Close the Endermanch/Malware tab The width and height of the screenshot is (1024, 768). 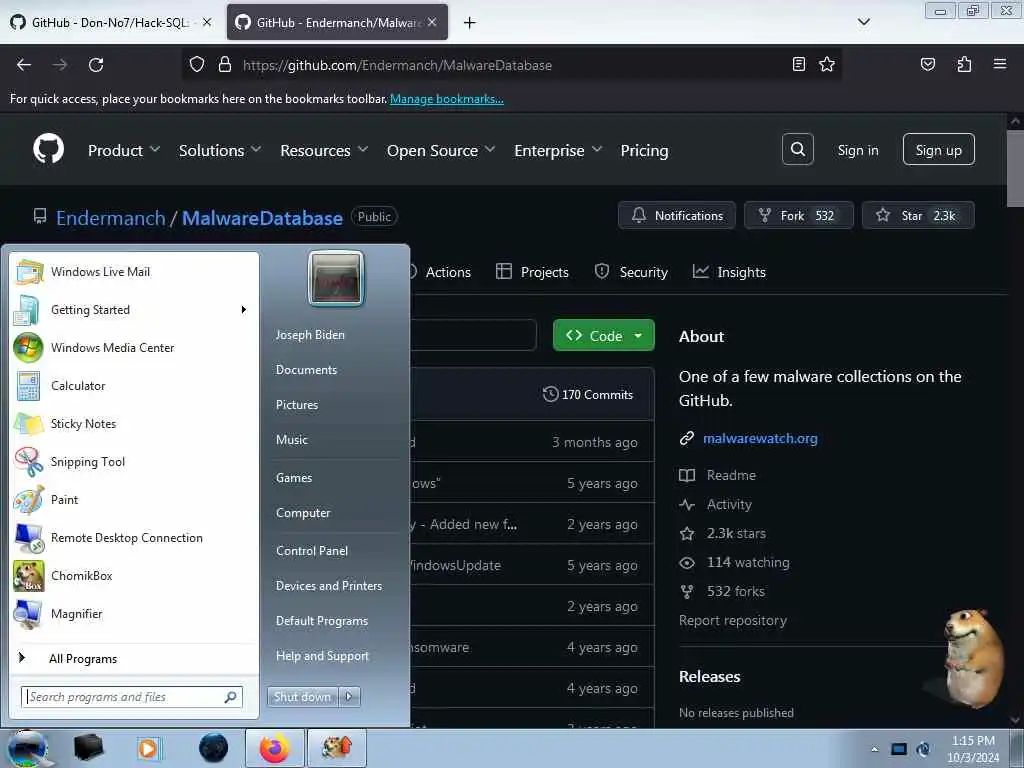pos(432,22)
